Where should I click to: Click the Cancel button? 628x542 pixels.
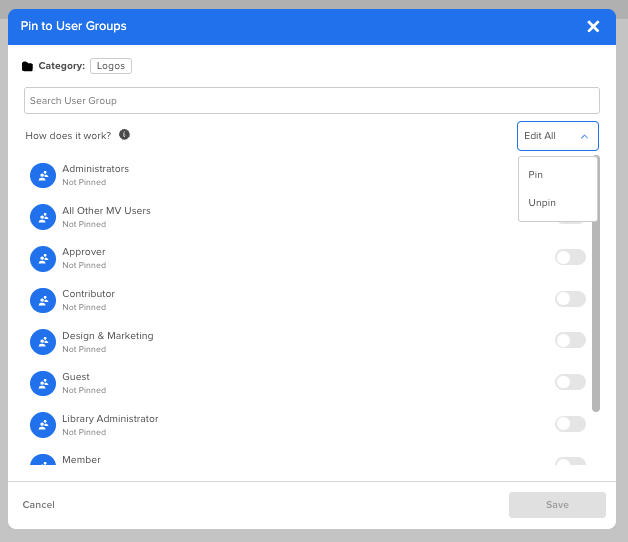tap(38, 505)
